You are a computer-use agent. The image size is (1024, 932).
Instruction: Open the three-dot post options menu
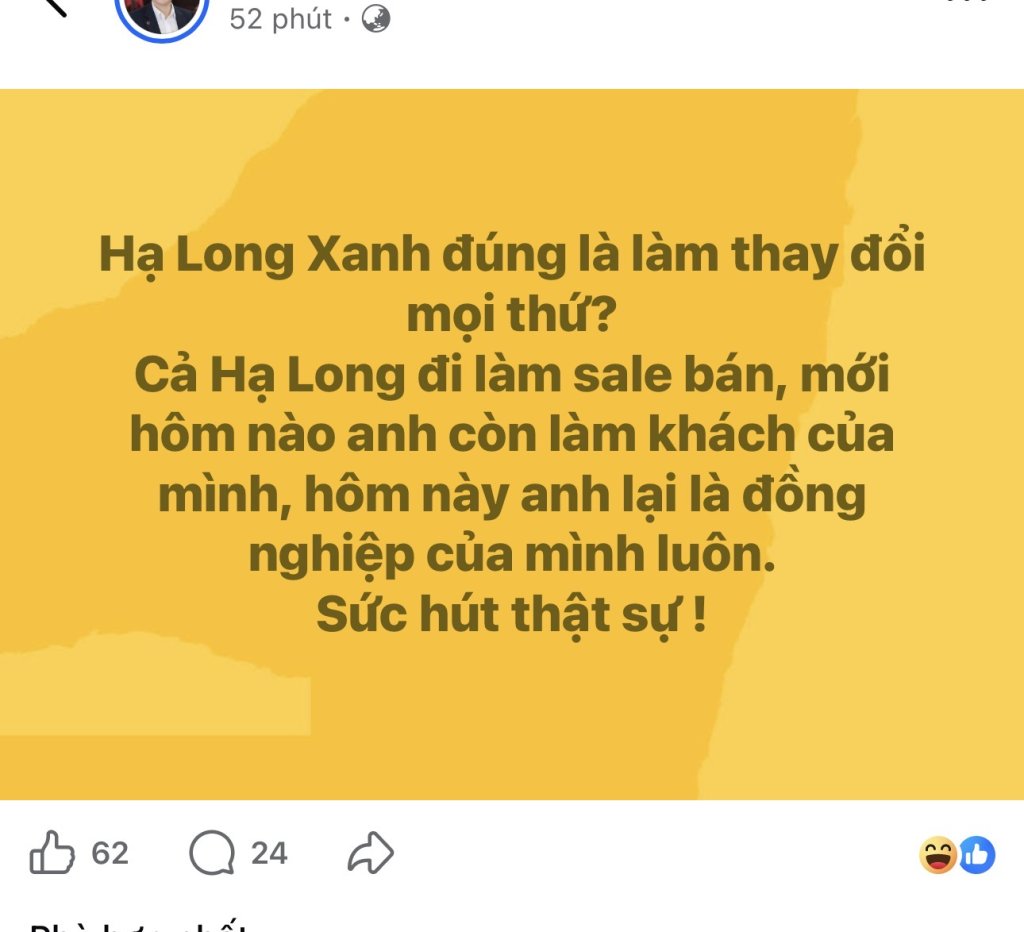pos(969,2)
